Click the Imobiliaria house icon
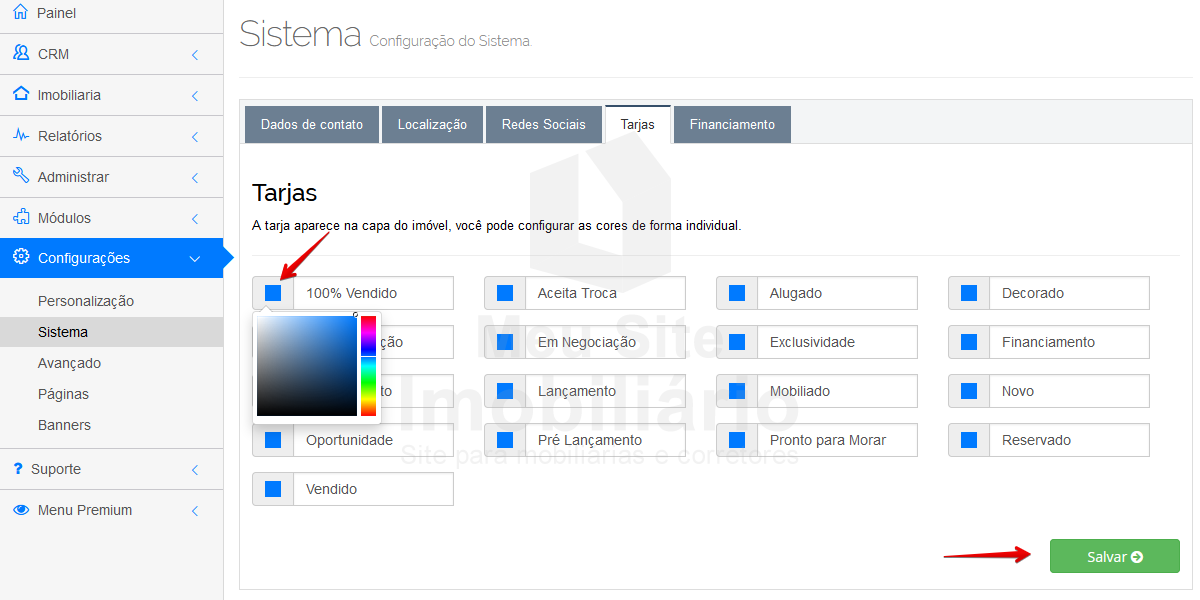The image size is (1200, 600). [21, 94]
